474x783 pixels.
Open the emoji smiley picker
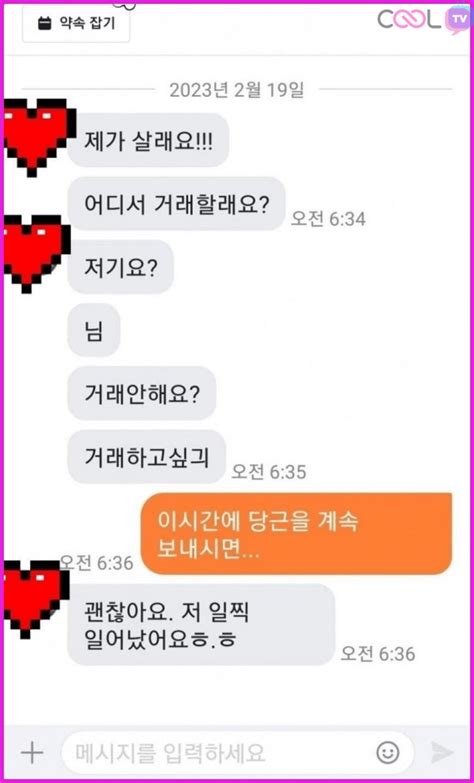point(388,753)
